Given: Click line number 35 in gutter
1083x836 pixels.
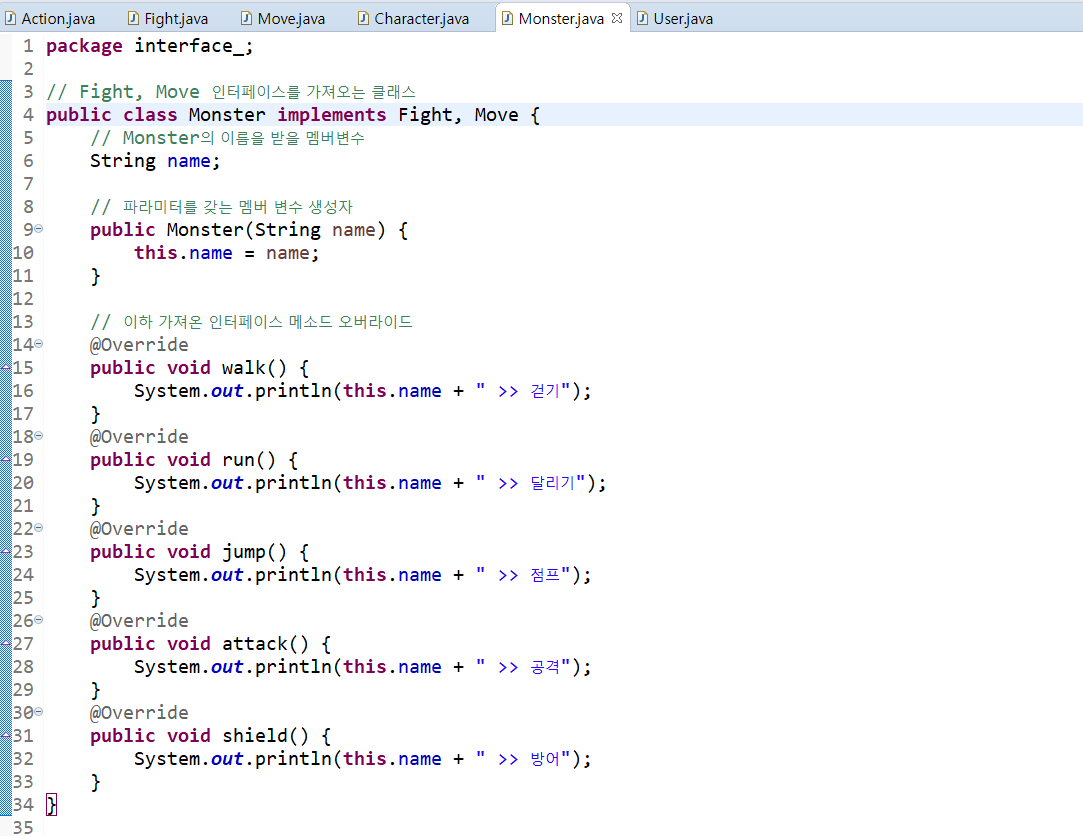Looking at the screenshot, I should (x=23, y=827).
